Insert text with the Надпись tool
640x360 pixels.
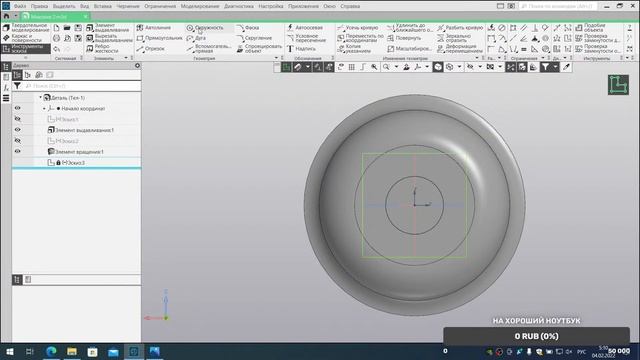(301, 49)
